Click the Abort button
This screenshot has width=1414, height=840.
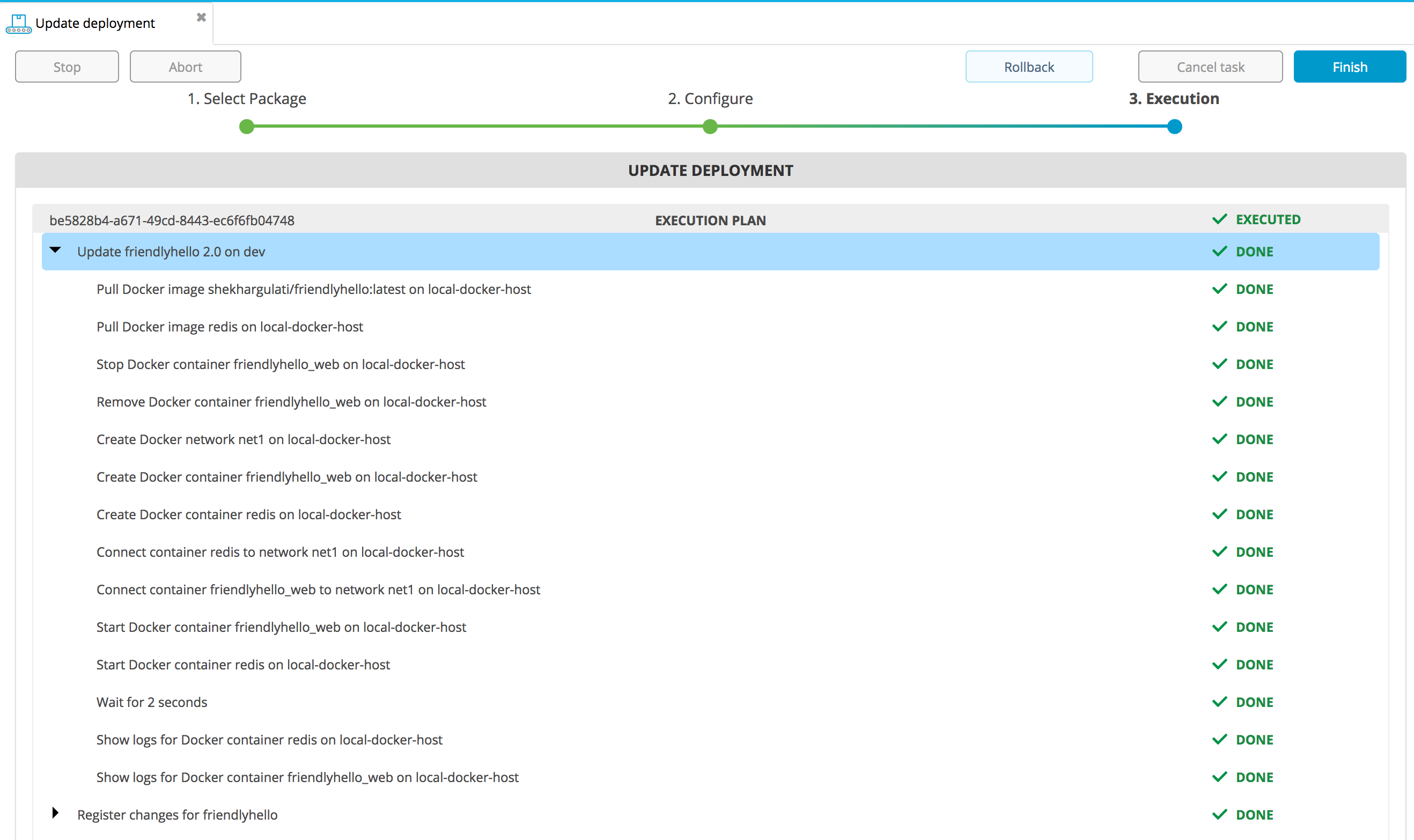coord(185,67)
